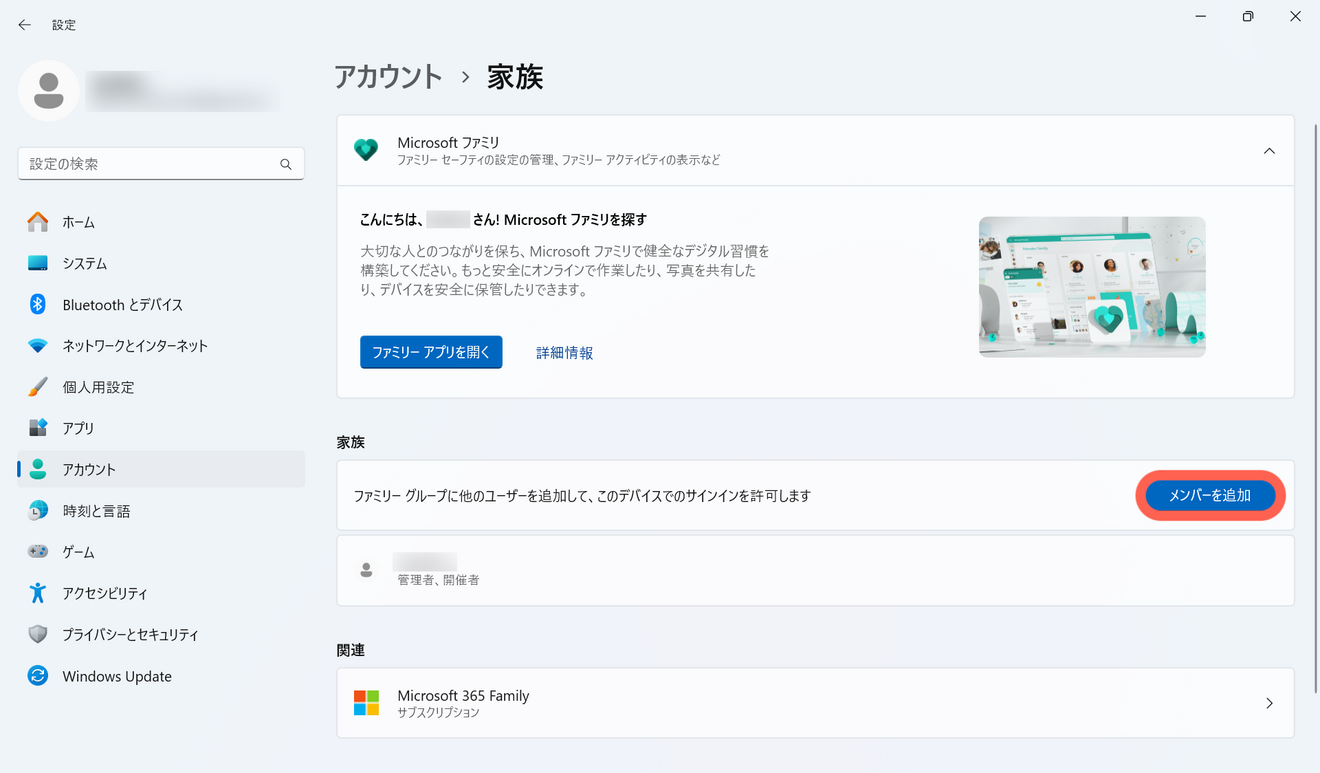Click ファミリー アプリを開く button
This screenshot has height=773, width=1320.
431,352
